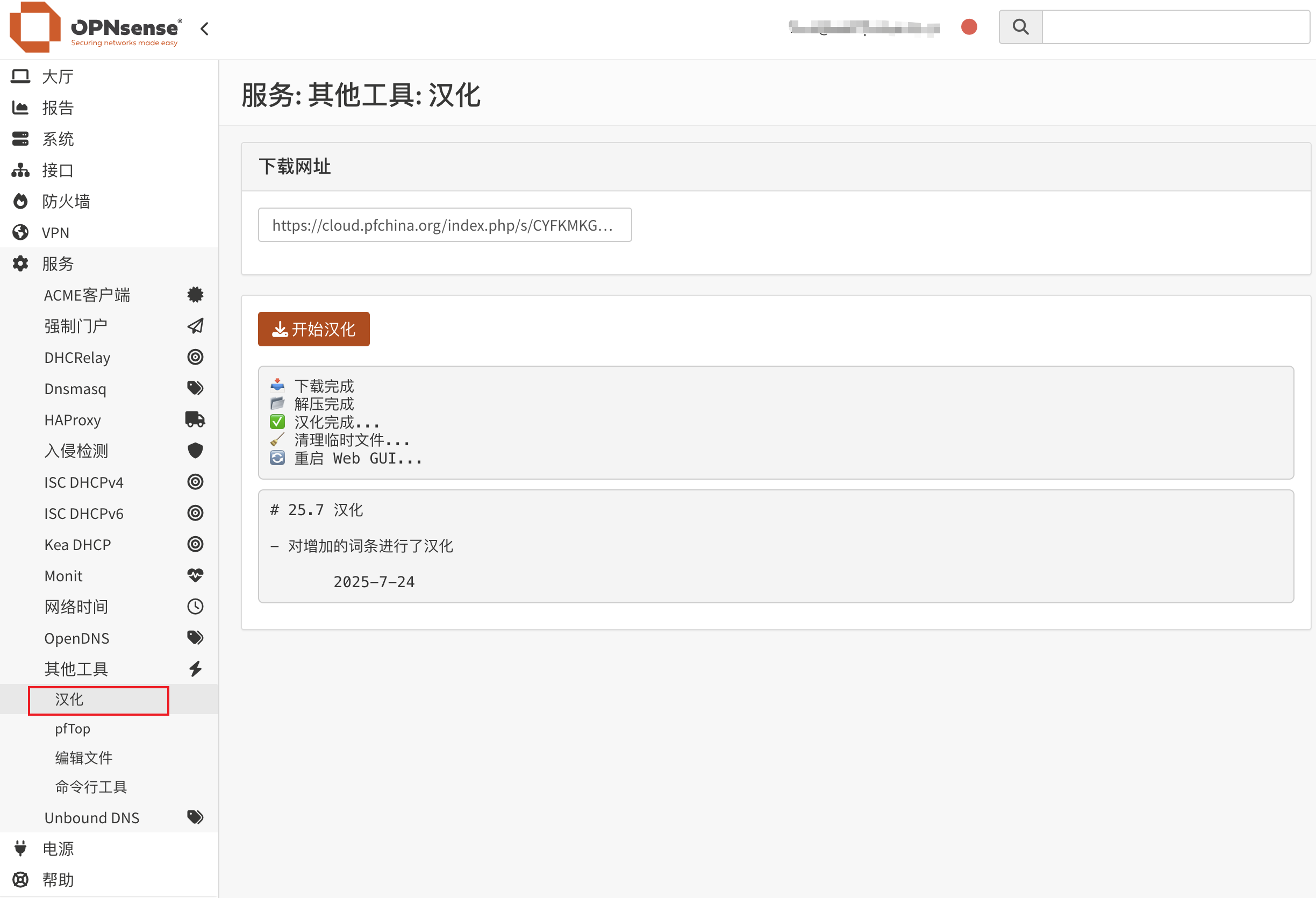Click the 网络时间 clock icon

pos(195,606)
